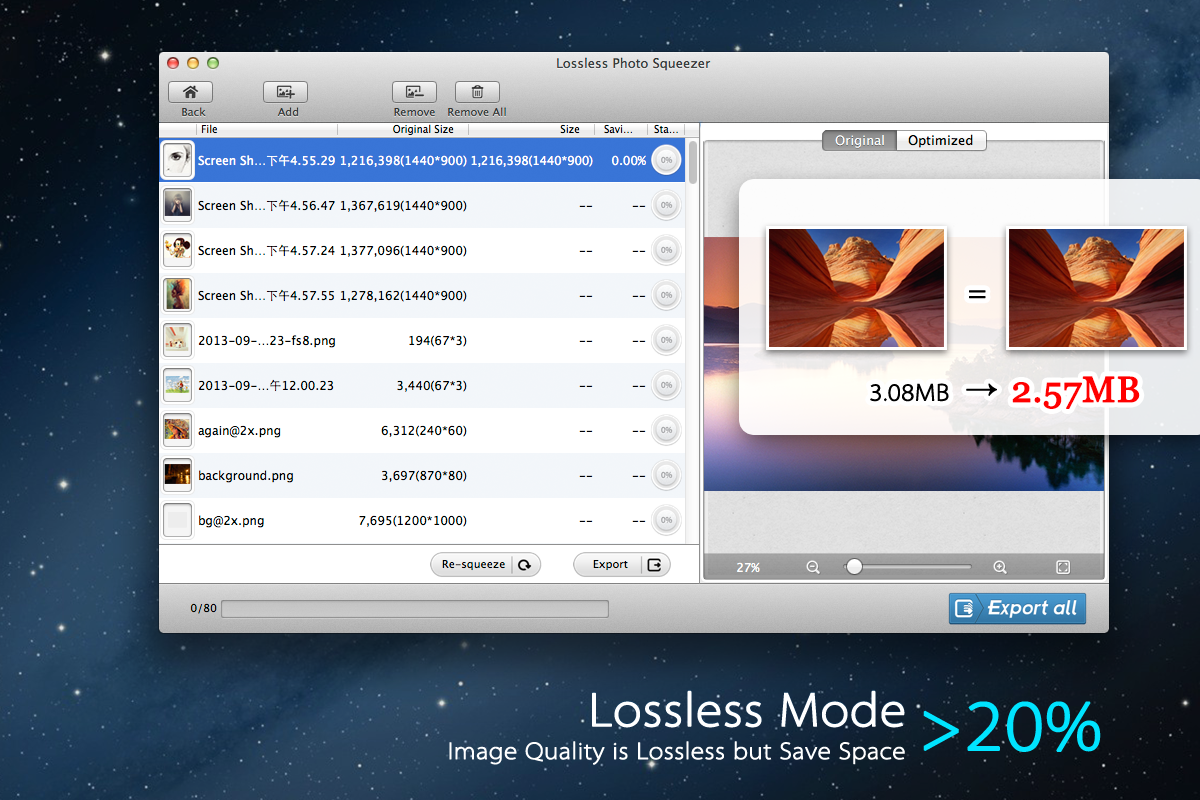Image resolution: width=1200 pixels, height=800 pixels.
Task: Switch to the Original preview tab
Action: pos(859,141)
